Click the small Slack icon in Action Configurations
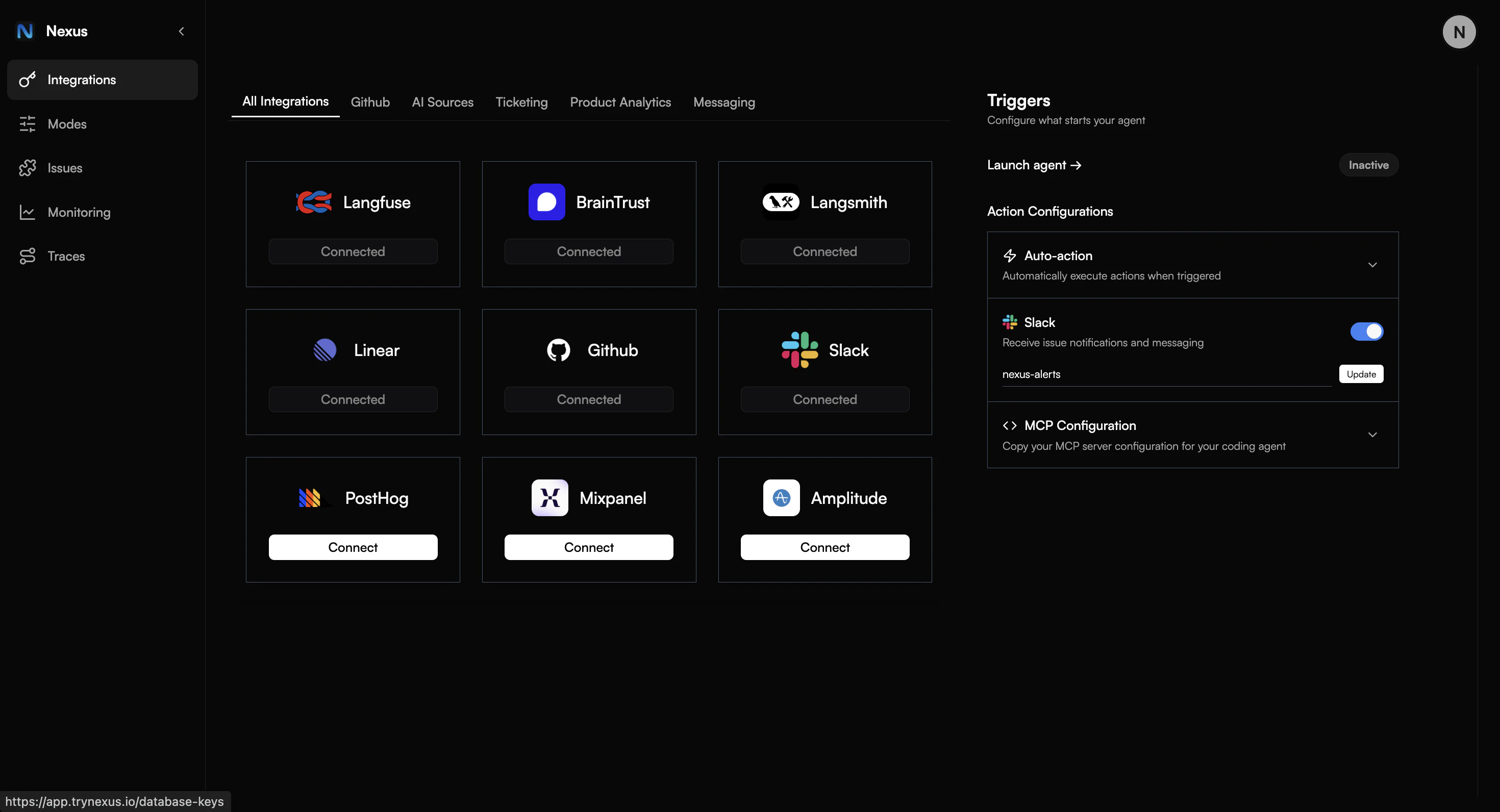This screenshot has height=812, width=1500. (1010, 322)
